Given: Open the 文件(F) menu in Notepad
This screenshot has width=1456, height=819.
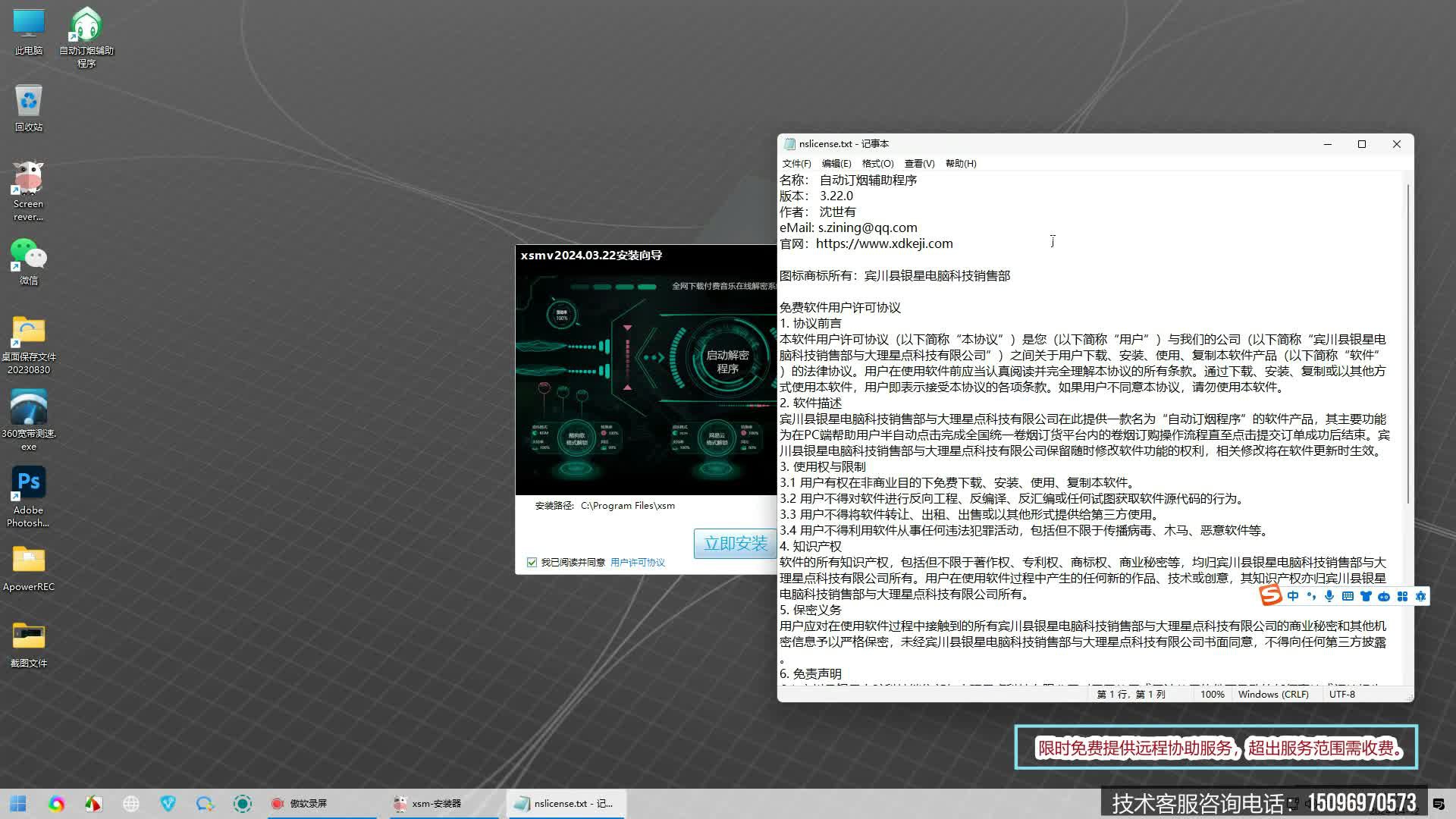Looking at the screenshot, I should (796, 163).
